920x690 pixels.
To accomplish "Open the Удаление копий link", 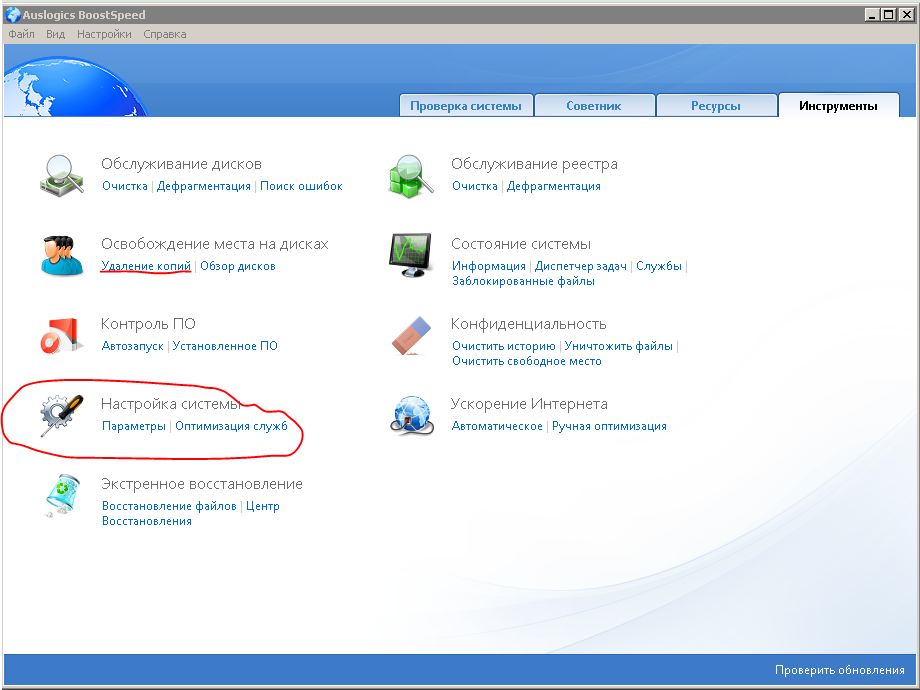I will tap(146, 266).
